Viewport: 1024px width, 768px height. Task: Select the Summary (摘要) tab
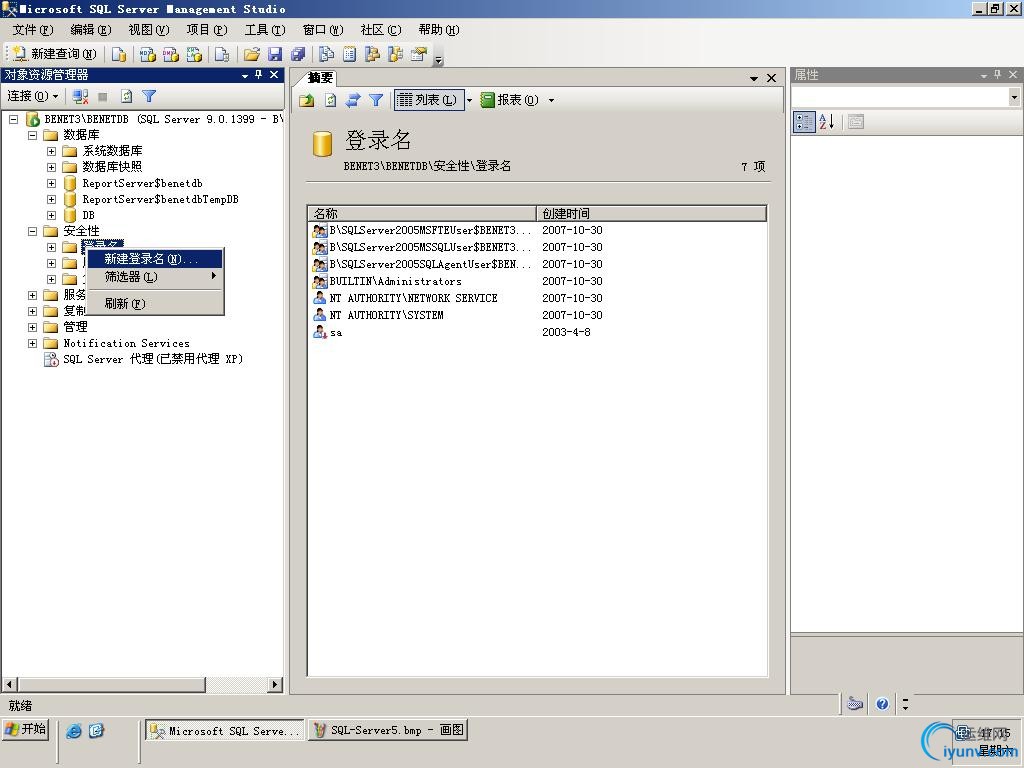pyautogui.click(x=320, y=78)
